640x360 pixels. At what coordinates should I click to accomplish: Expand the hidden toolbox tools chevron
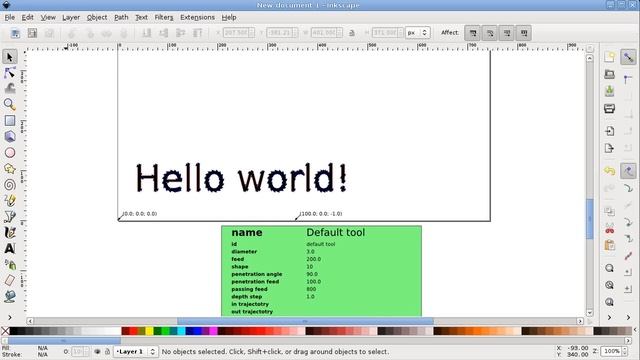click(10, 317)
